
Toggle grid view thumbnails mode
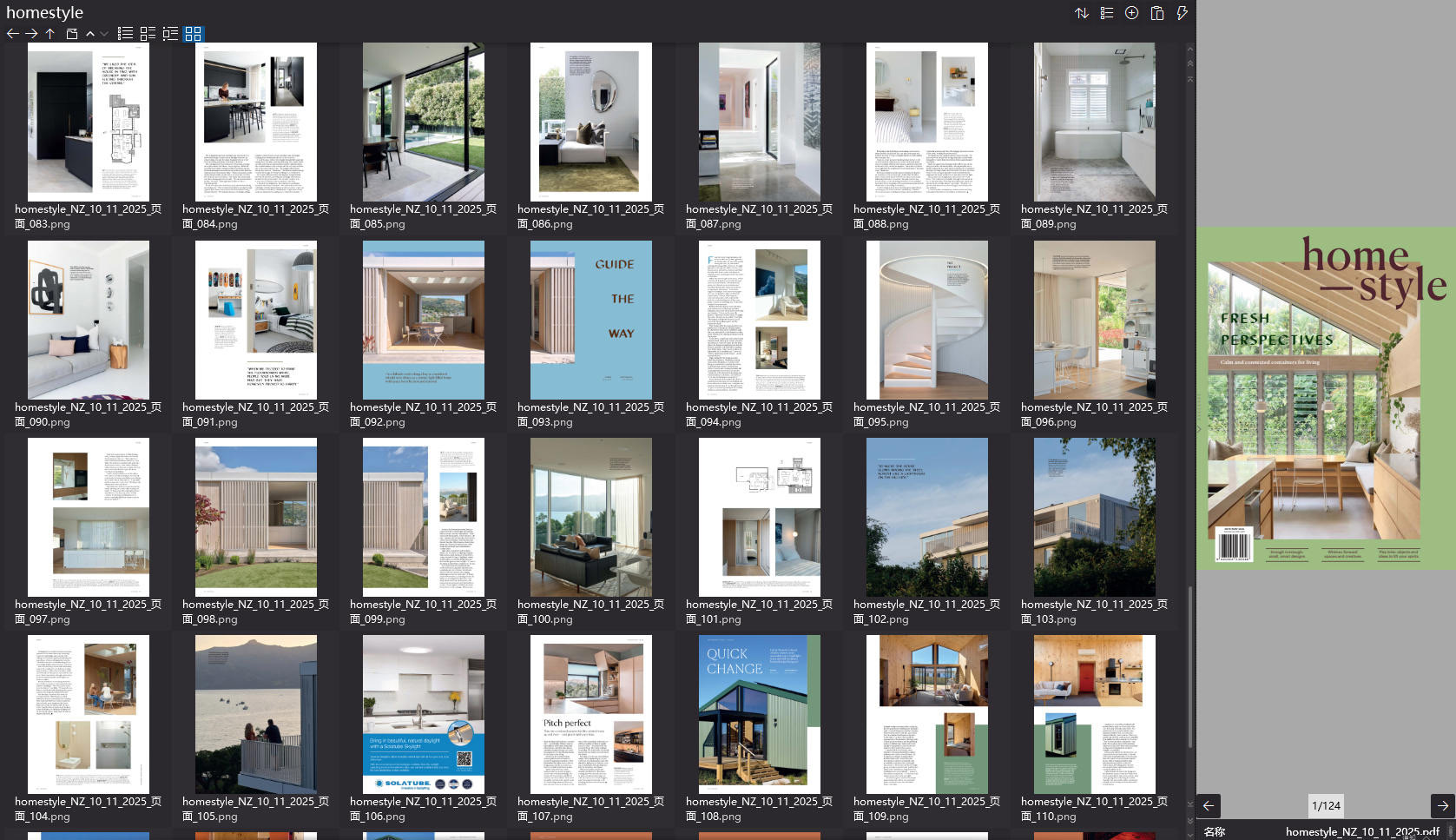[194, 34]
